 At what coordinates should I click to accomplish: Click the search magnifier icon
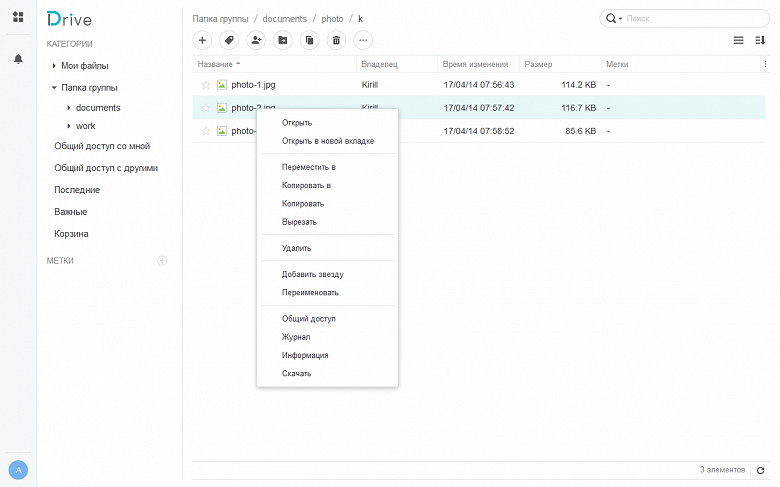[610, 18]
